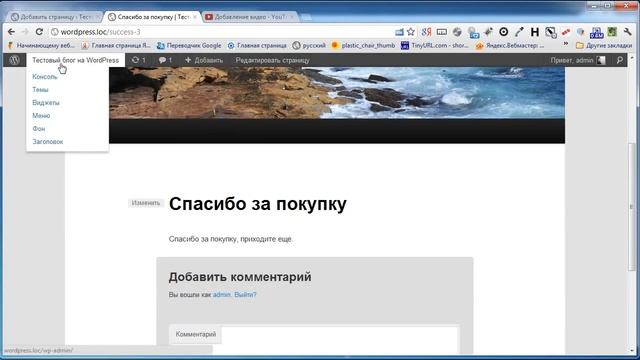Viewport: 640px width, 360px height.
Task: Select 'Меню' from the site menu
Action: [41, 116]
